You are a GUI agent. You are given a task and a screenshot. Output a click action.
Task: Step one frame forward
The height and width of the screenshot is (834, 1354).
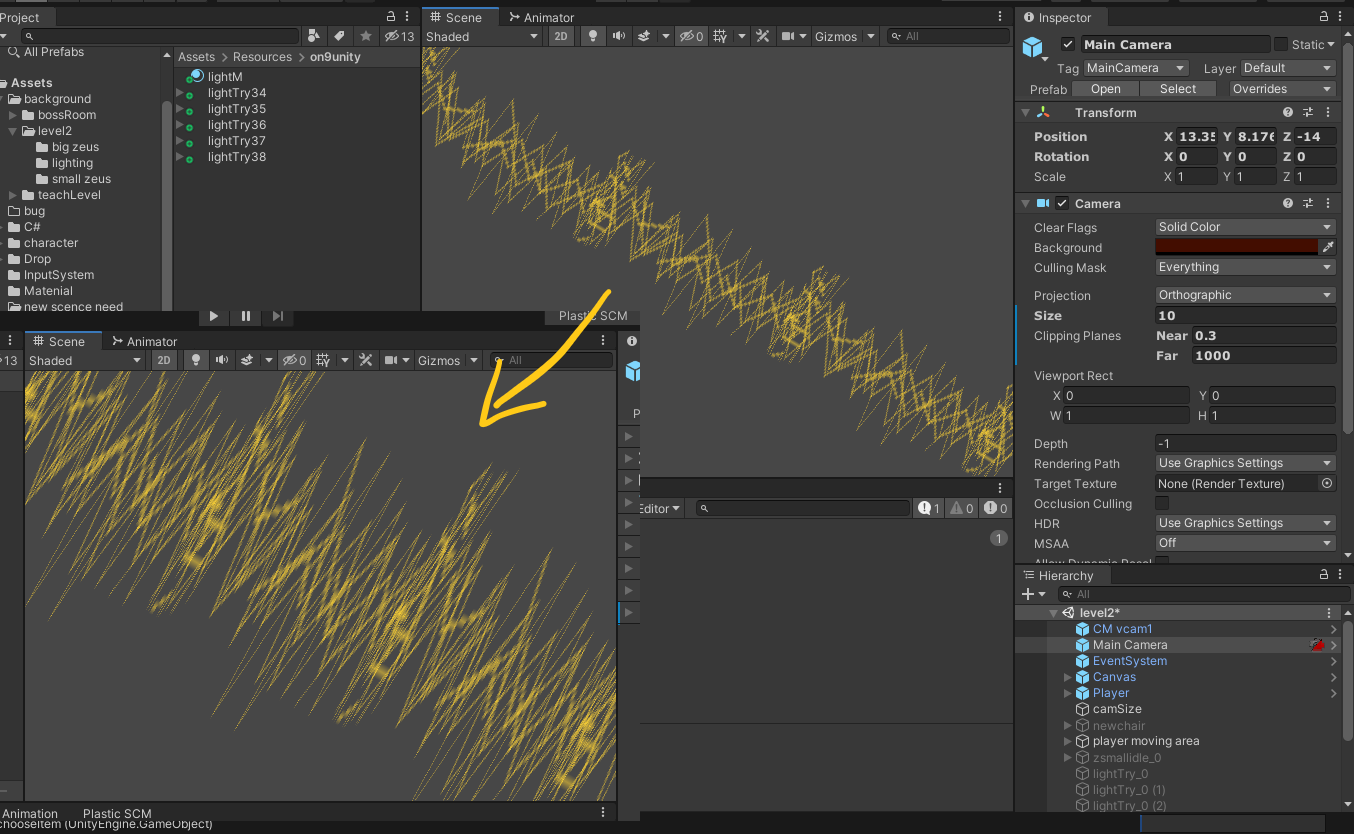pyautogui.click(x=277, y=316)
